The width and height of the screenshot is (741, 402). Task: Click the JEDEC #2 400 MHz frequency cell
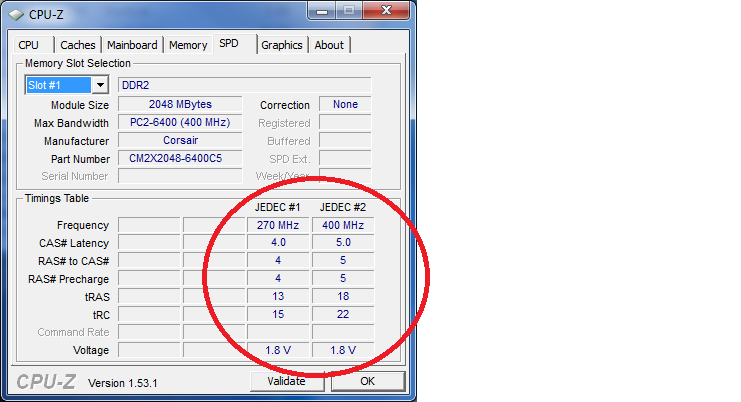pyautogui.click(x=343, y=225)
